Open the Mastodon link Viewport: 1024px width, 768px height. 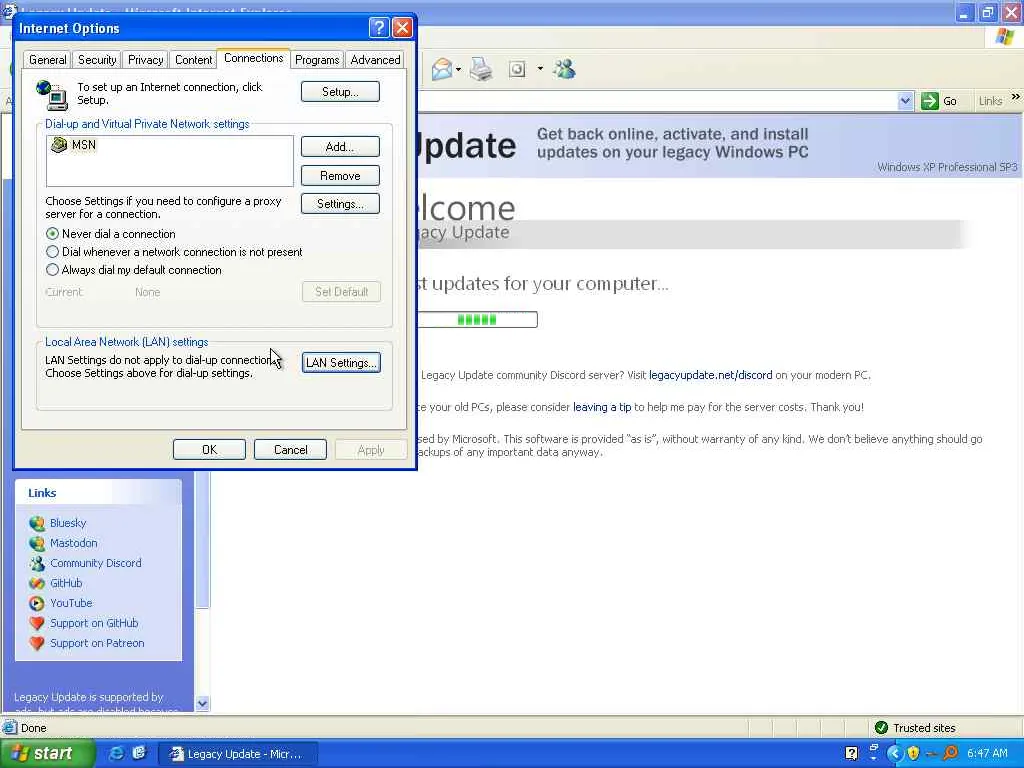(x=74, y=543)
